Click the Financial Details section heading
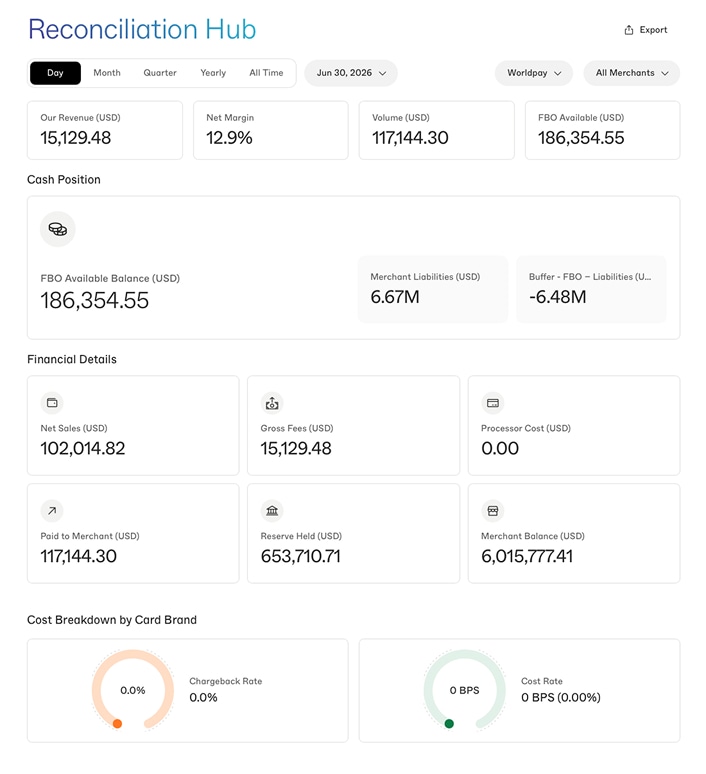706x774 pixels. click(72, 359)
